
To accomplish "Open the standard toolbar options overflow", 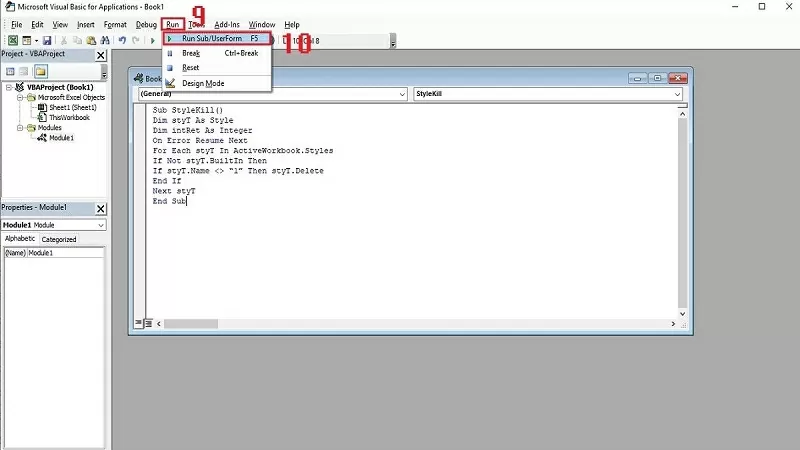I will [393, 41].
